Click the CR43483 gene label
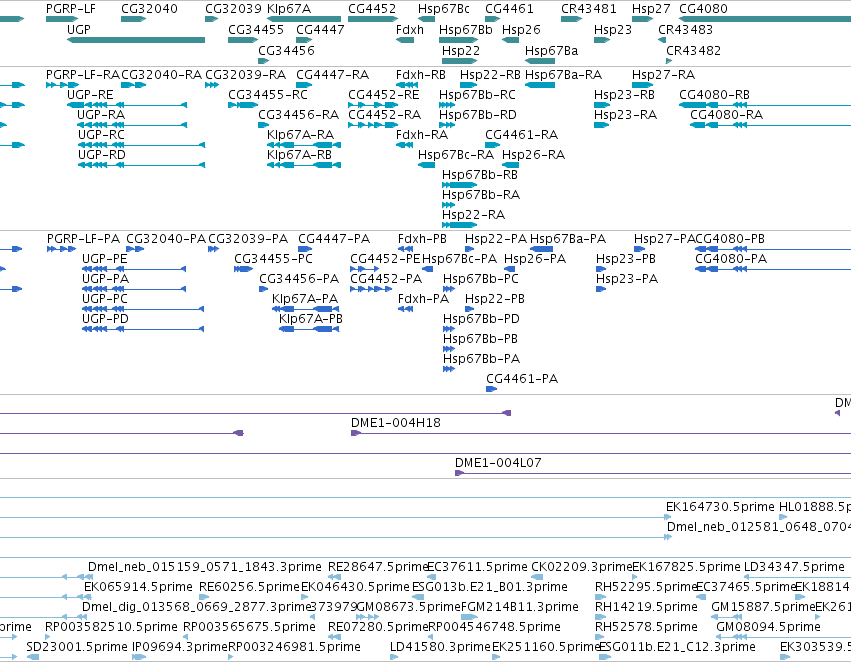Viewport: 851px width, 662px height. coord(685,29)
